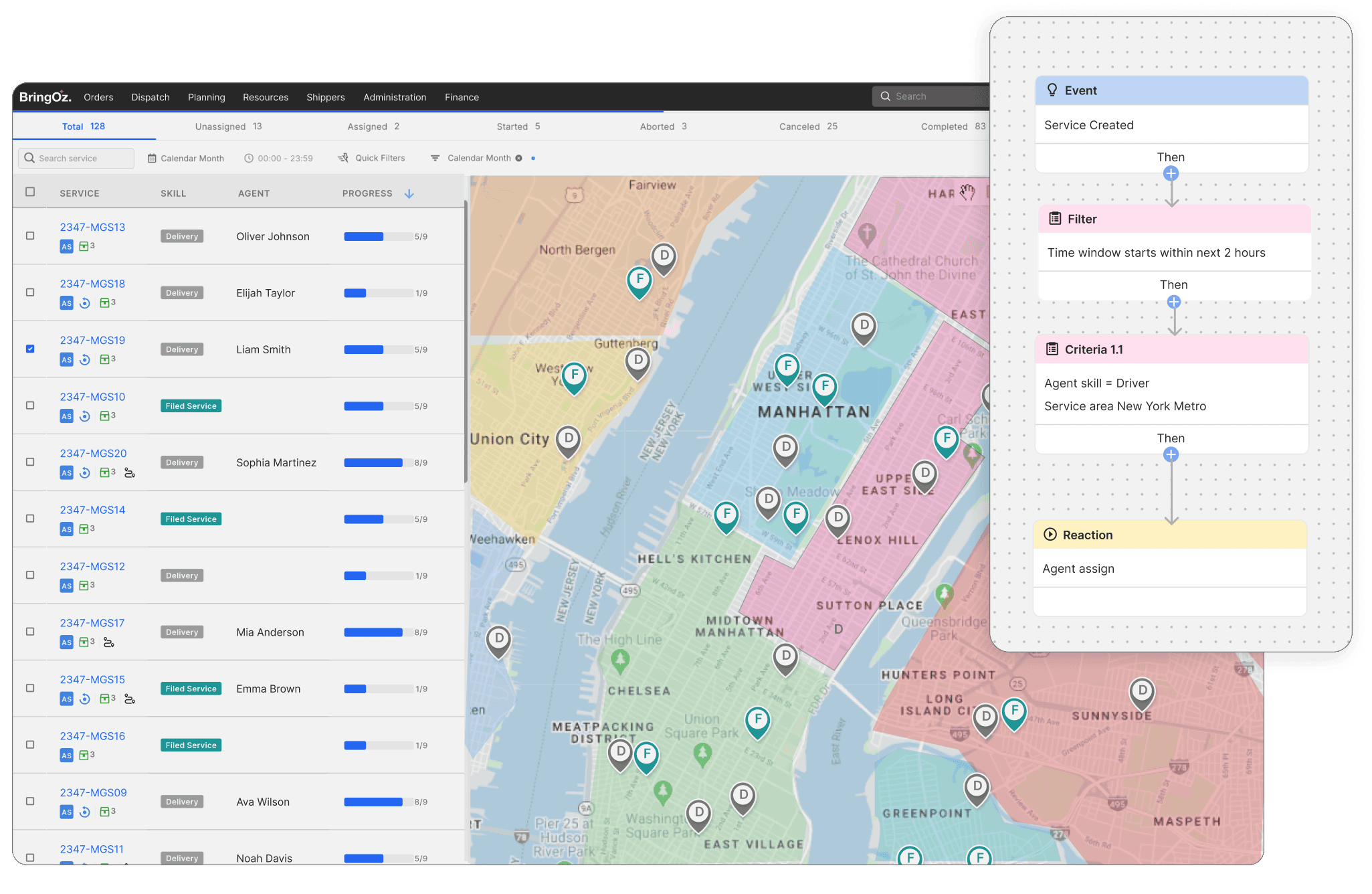Click the calendar icon next to Calendar Month
The image size is (1372, 894).
[x=152, y=159]
